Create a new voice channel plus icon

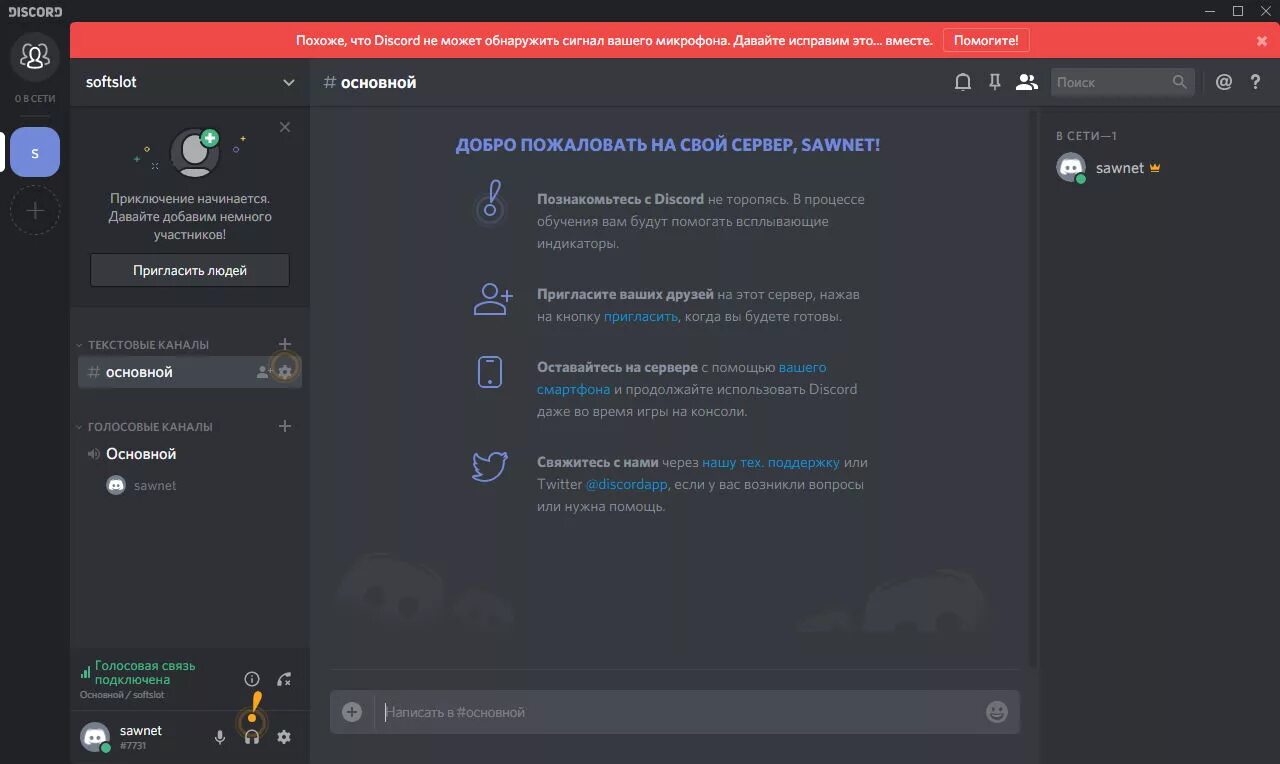[285, 426]
